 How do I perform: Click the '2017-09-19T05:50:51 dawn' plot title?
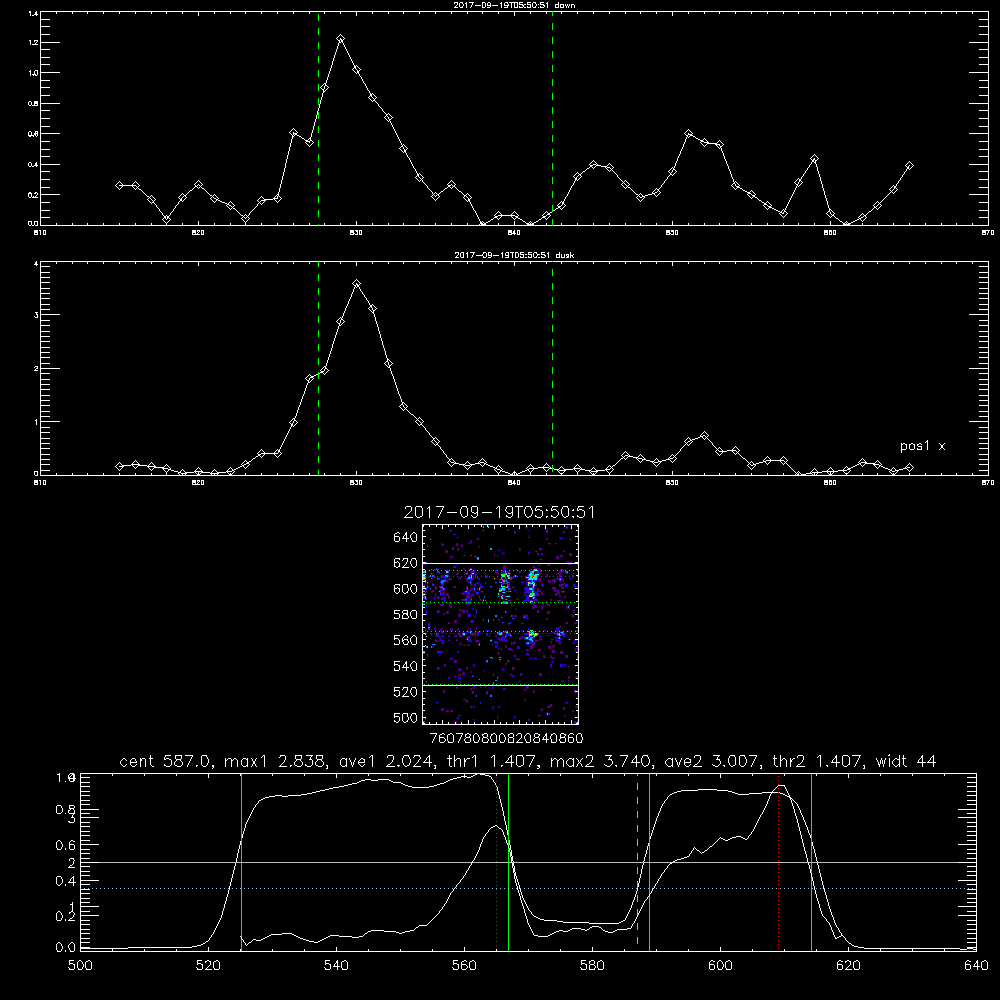point(514,5)
